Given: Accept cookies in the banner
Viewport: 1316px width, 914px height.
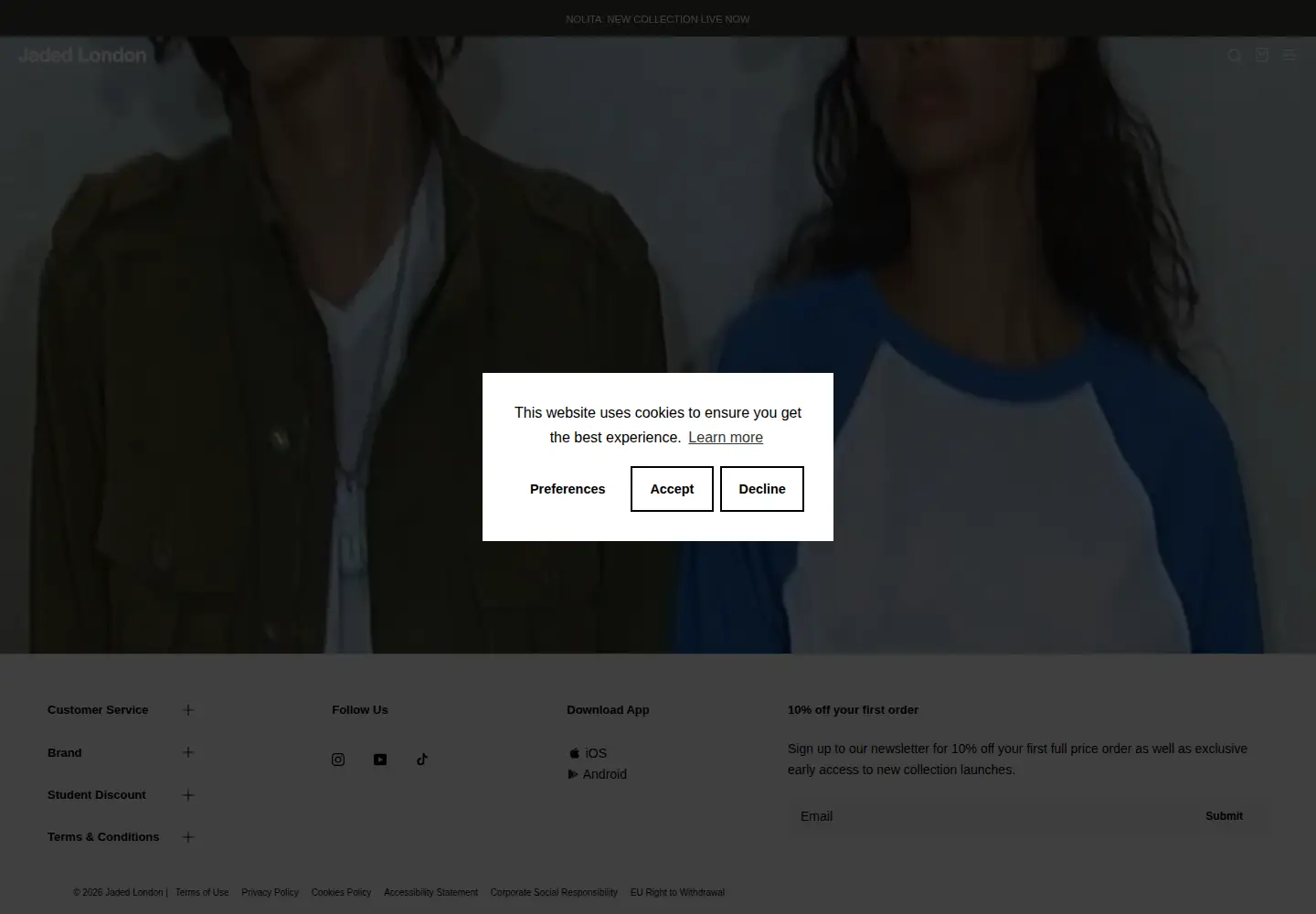Looking at the screenshot, I should pos(672,489).
